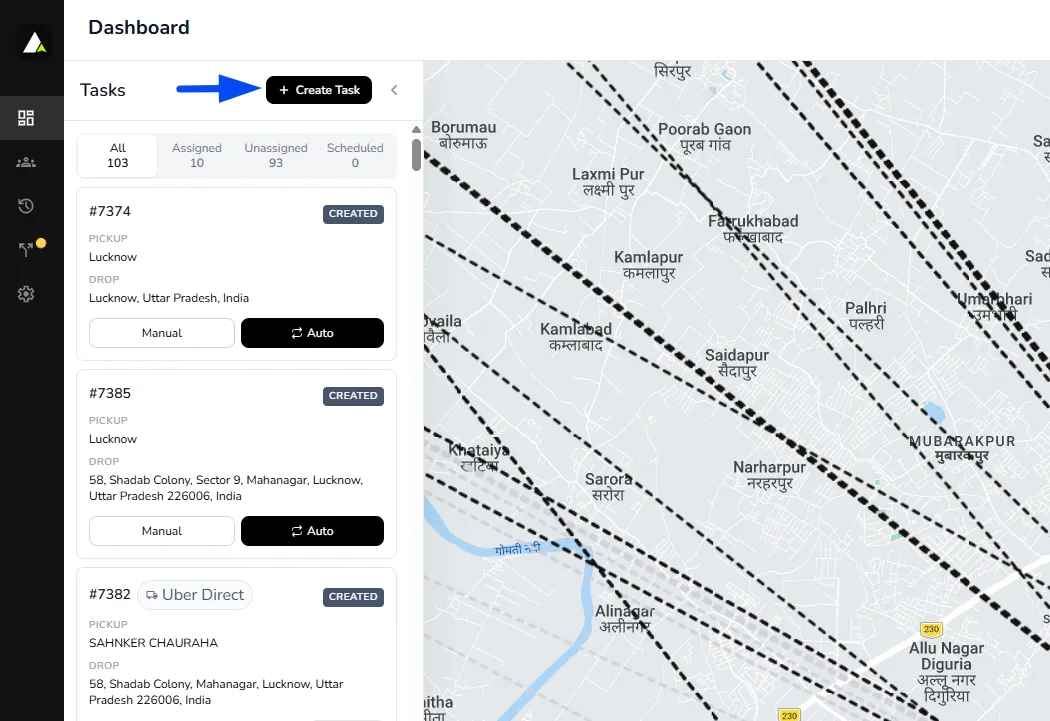Click the Create Task button
Screen dimensions: 1050x721
[319, 90]
